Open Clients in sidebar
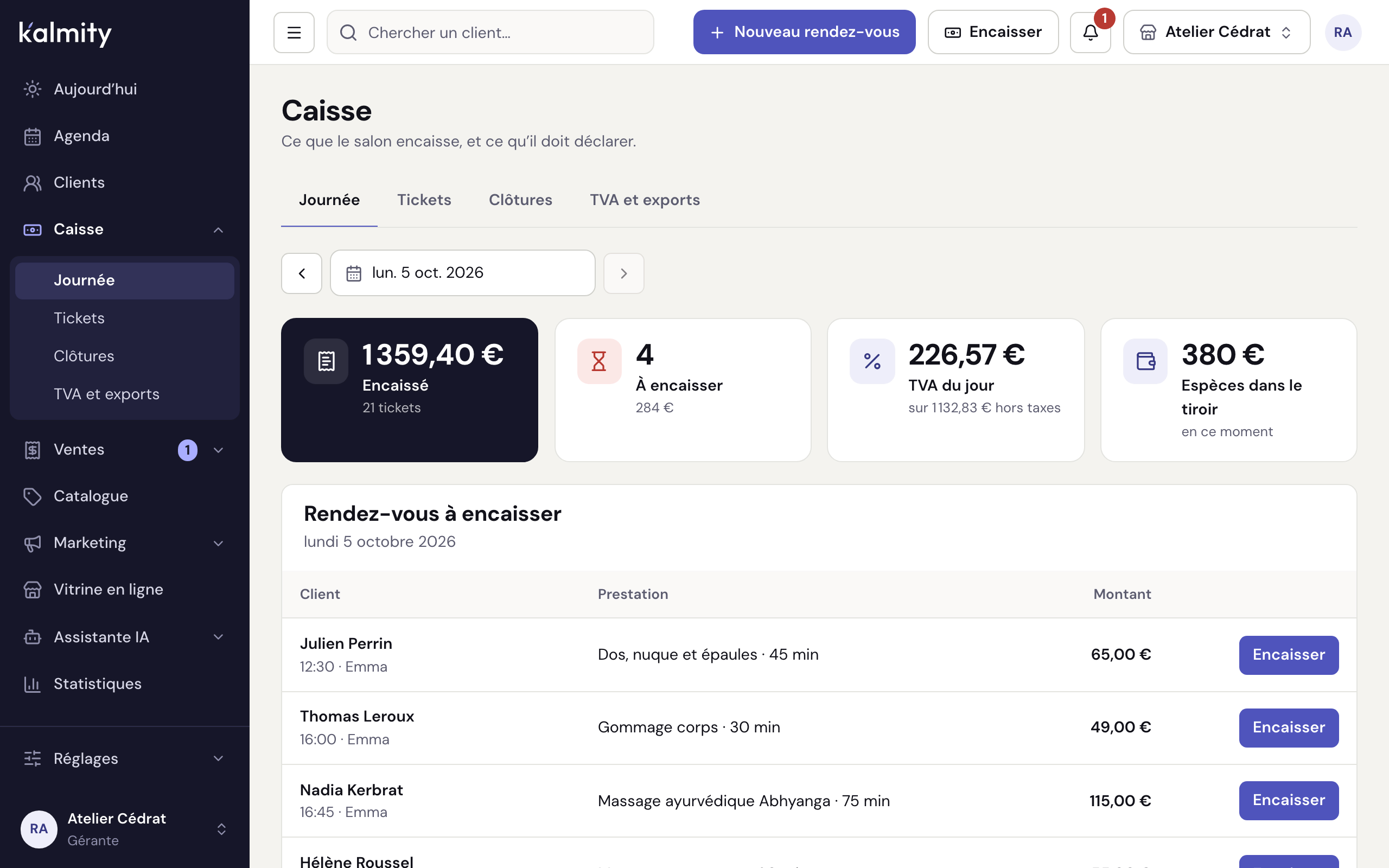Screen dimensions: 1389x868 click(x=125, y=183)
